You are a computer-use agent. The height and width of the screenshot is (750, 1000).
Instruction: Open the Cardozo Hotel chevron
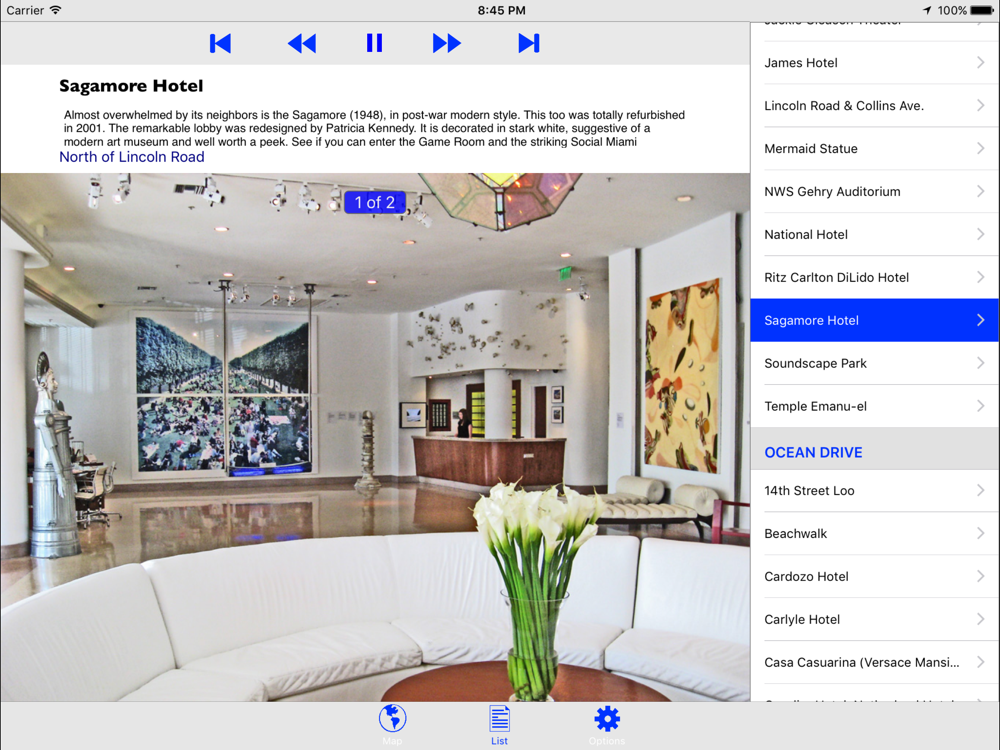pos(980,577)
